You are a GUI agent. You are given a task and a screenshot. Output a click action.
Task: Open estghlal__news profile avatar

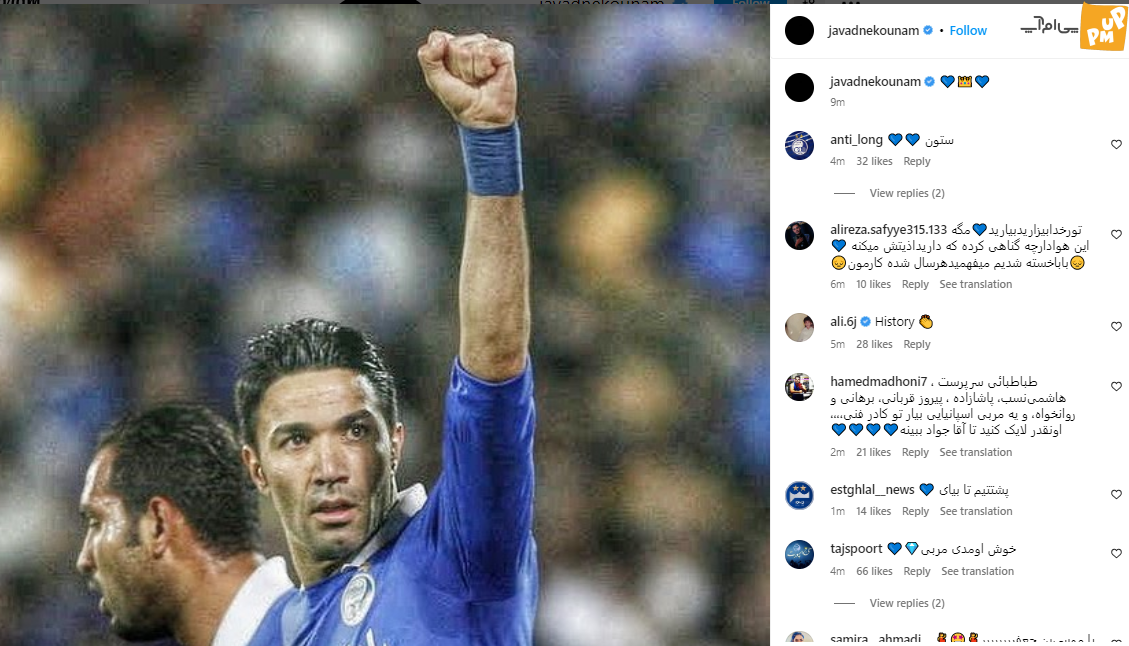799,495
